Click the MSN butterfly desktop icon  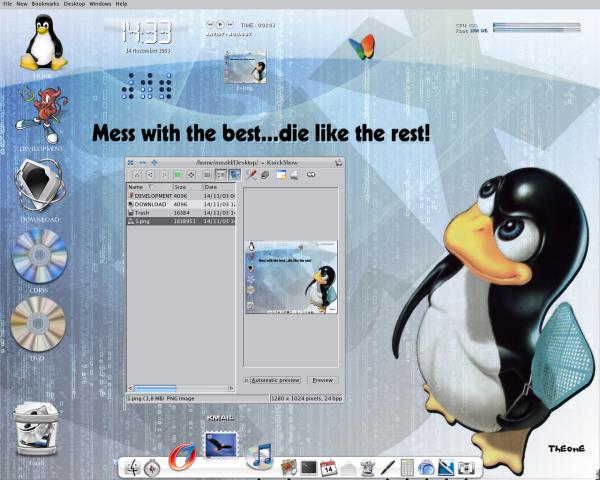[362, 47]
